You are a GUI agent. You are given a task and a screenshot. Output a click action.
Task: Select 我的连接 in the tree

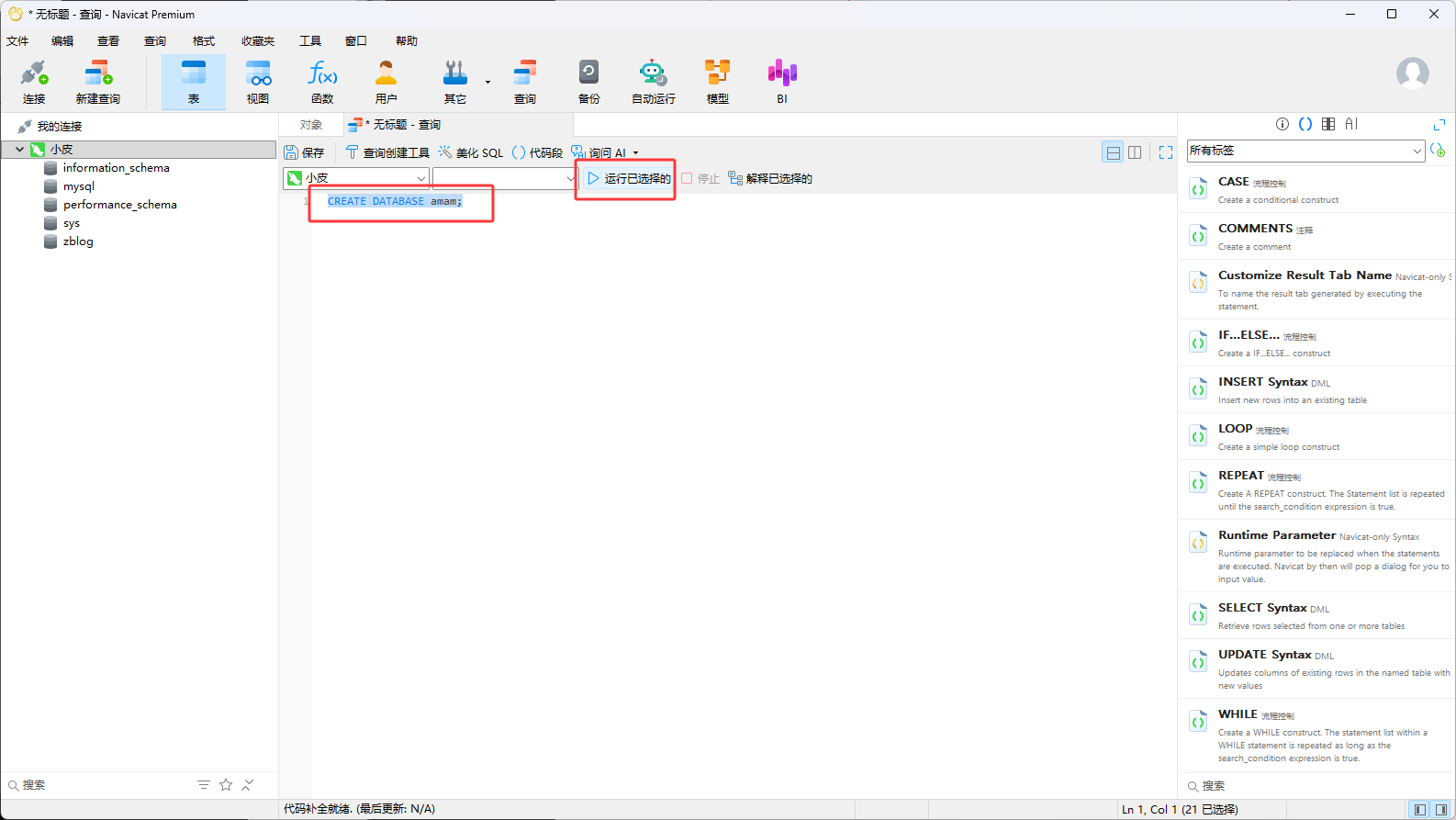coord(60,127)
